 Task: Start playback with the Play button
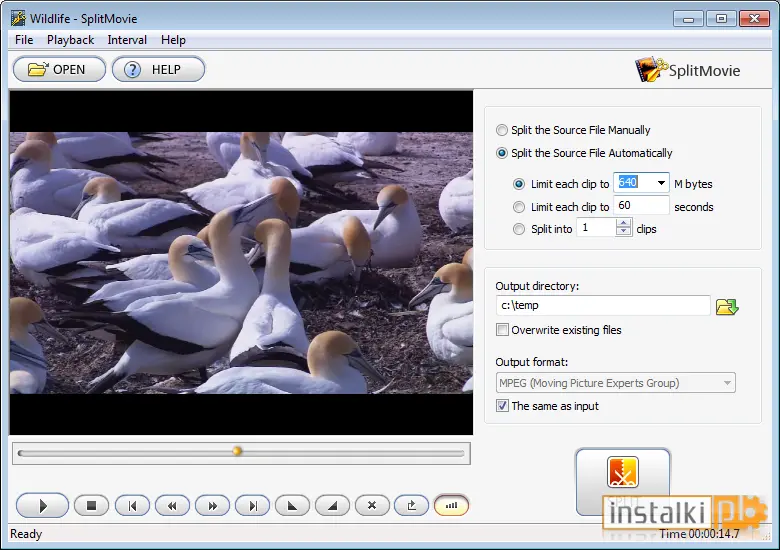click(42, 506)
